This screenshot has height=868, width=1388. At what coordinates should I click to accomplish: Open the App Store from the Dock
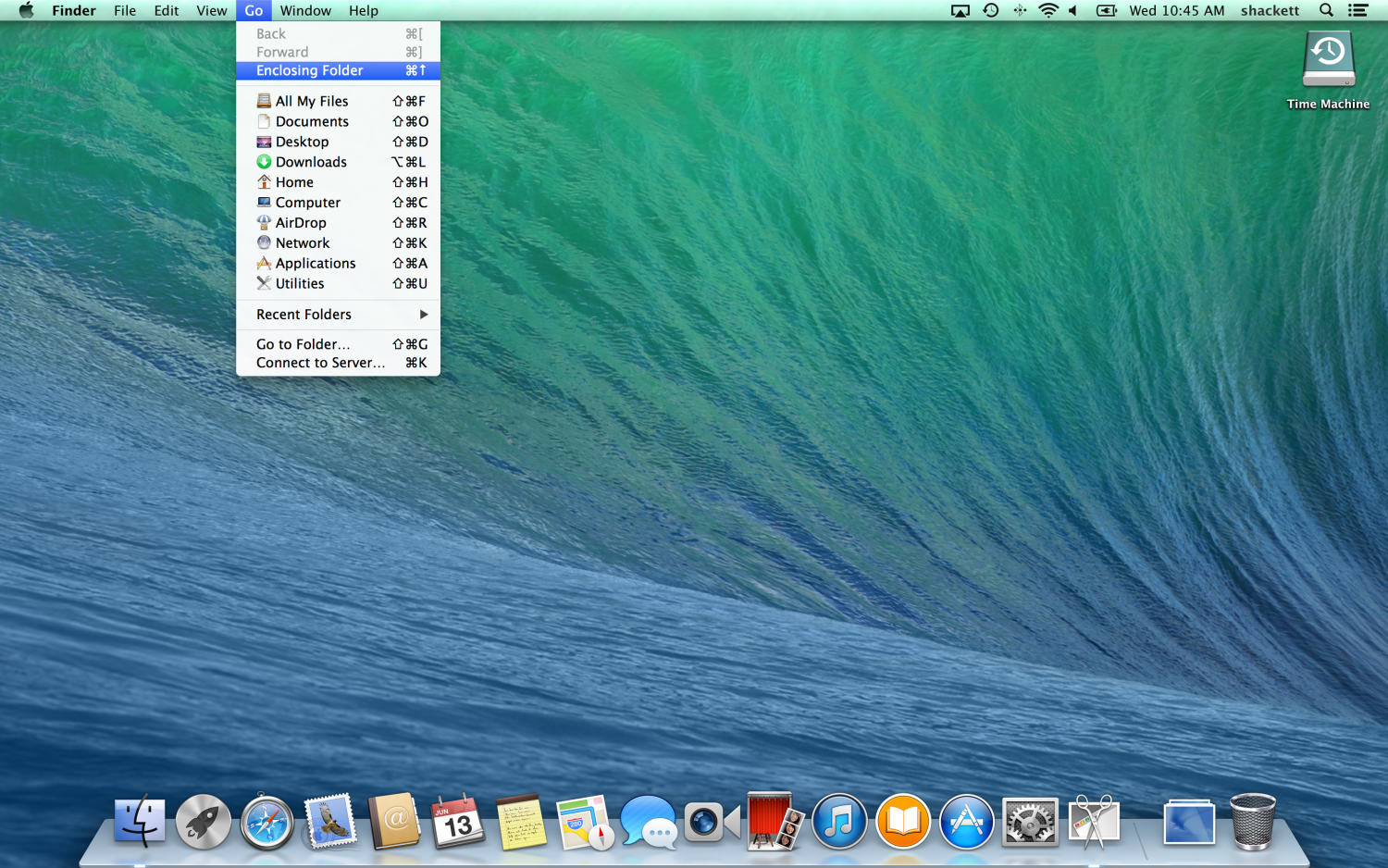tap(966, 822)
